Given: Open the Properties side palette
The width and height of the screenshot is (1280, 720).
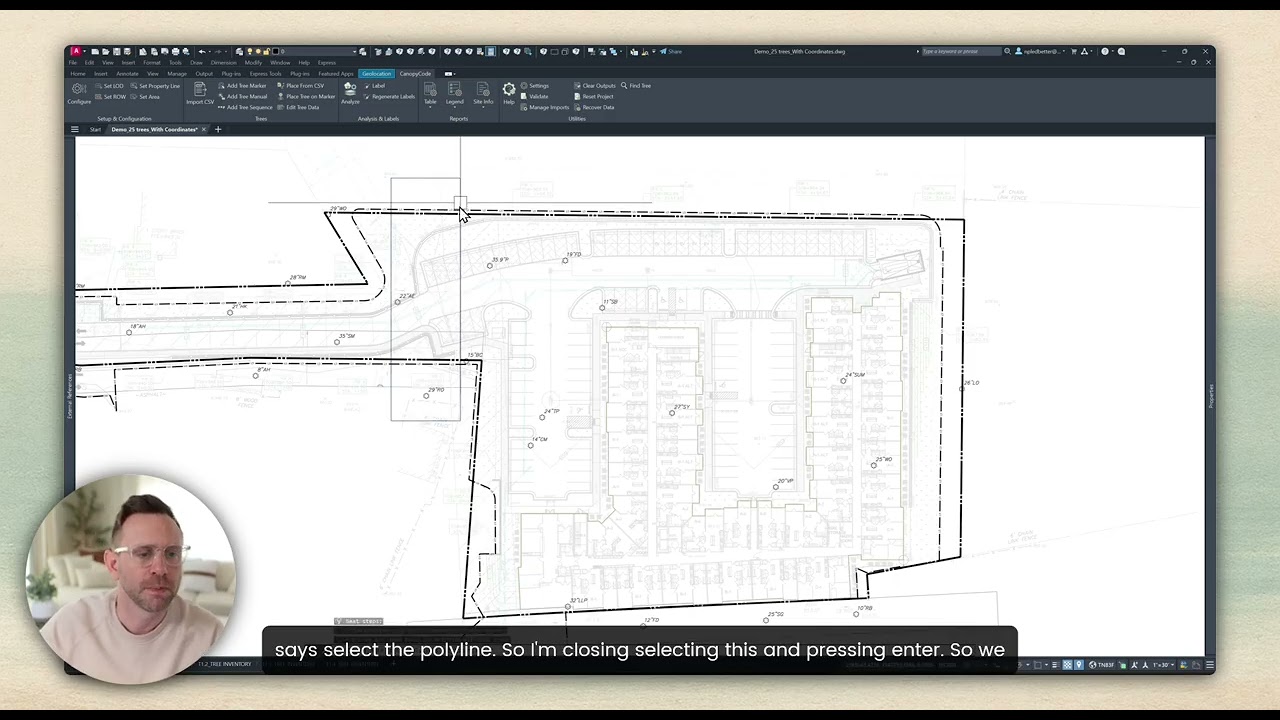Looking at the screenshot, I should tap(1210, 395).
